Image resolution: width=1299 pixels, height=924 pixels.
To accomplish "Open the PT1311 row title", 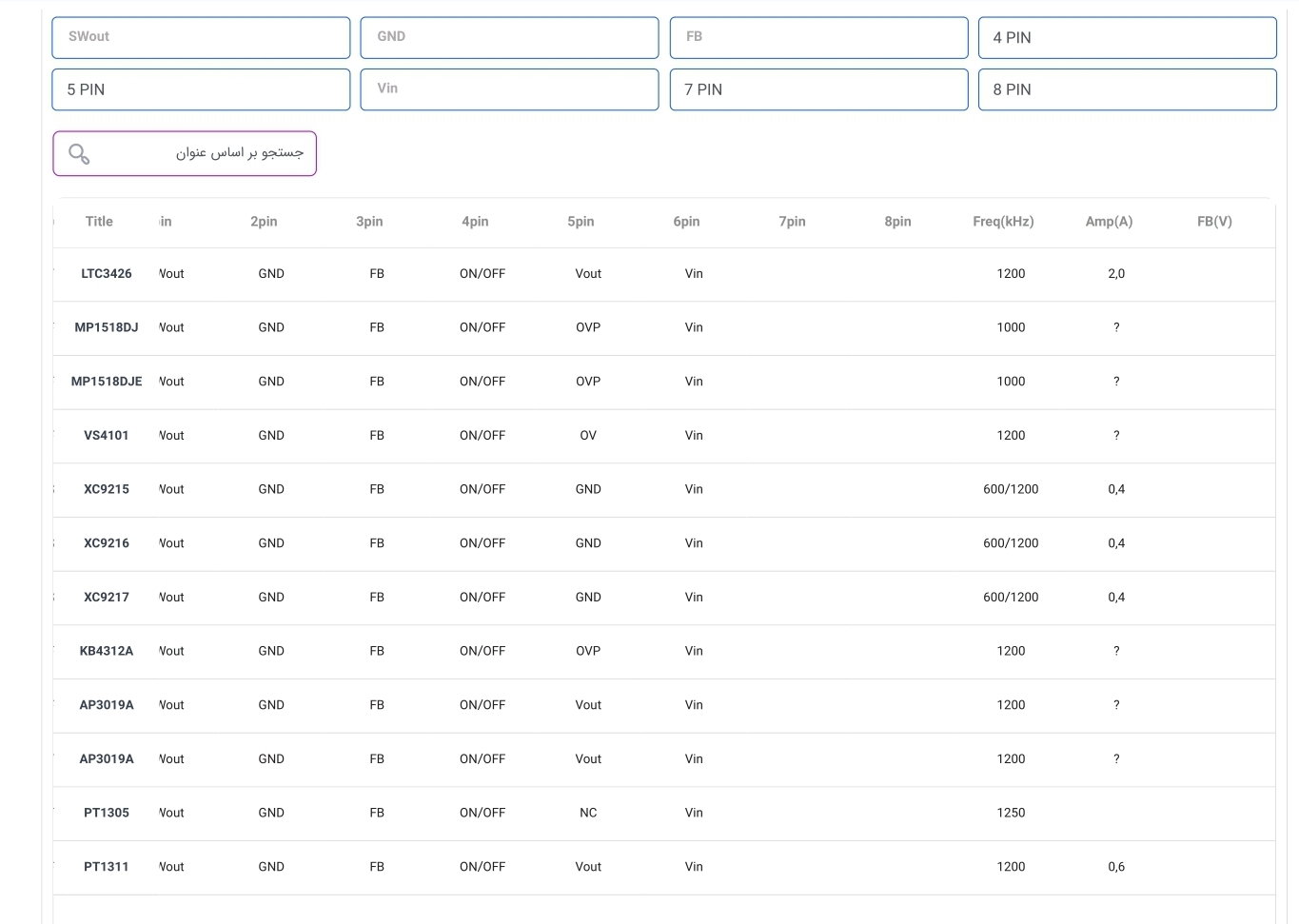I will tap(107, 867).
